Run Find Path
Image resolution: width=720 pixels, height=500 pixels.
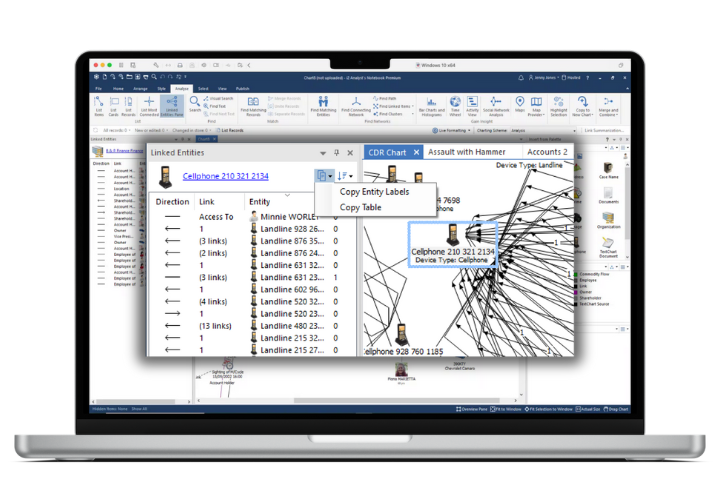pos(385,98)
